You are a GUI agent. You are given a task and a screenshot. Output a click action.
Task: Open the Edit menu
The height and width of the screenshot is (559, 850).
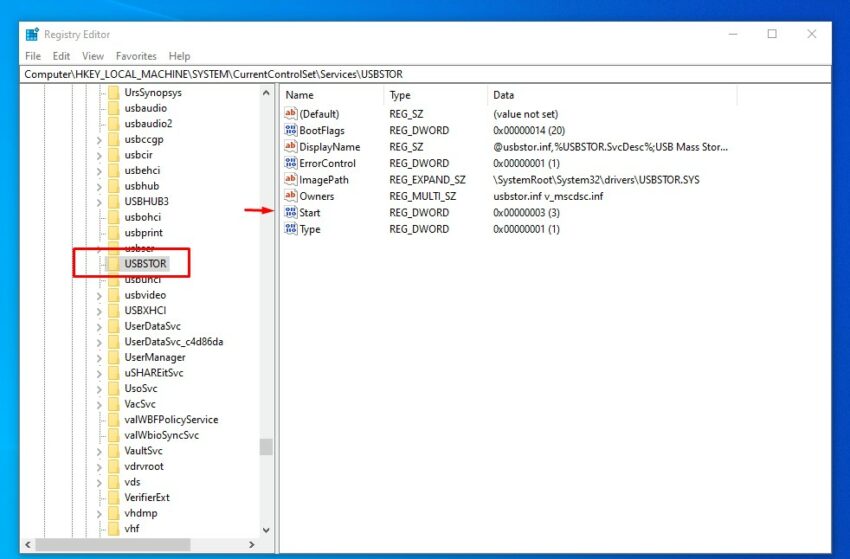point(61,56)
